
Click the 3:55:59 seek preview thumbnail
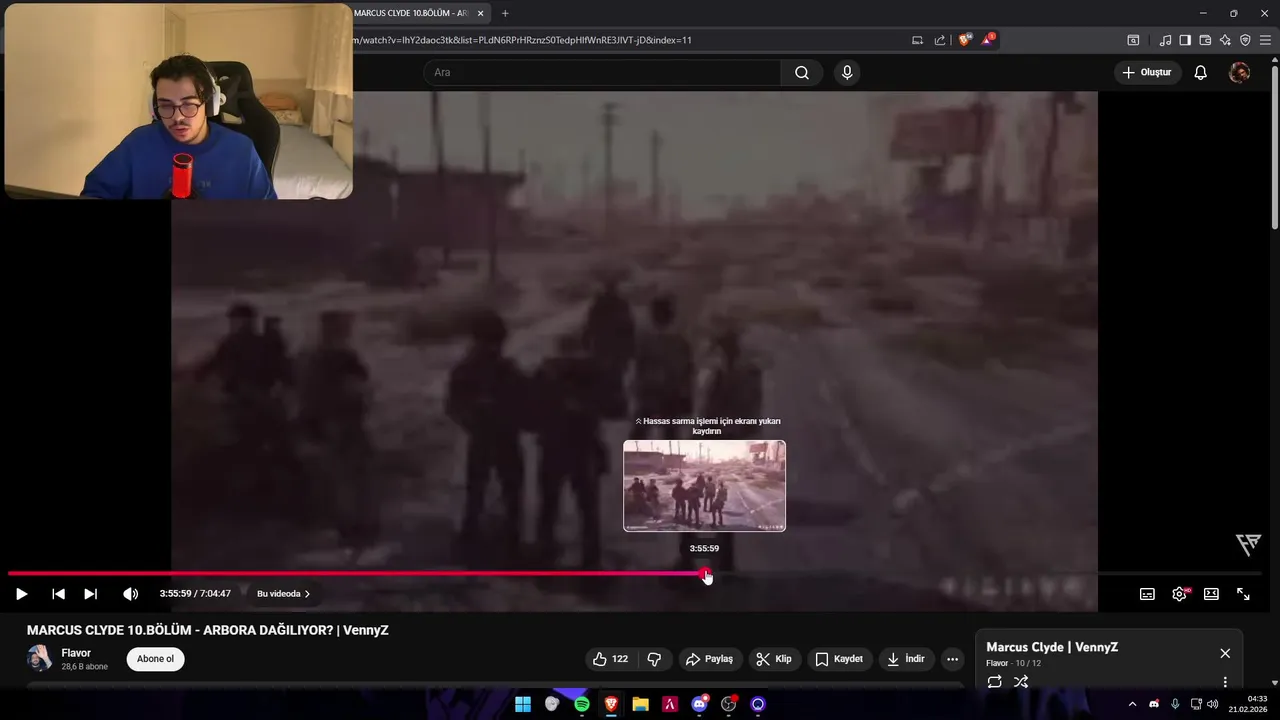click(704, 486)
